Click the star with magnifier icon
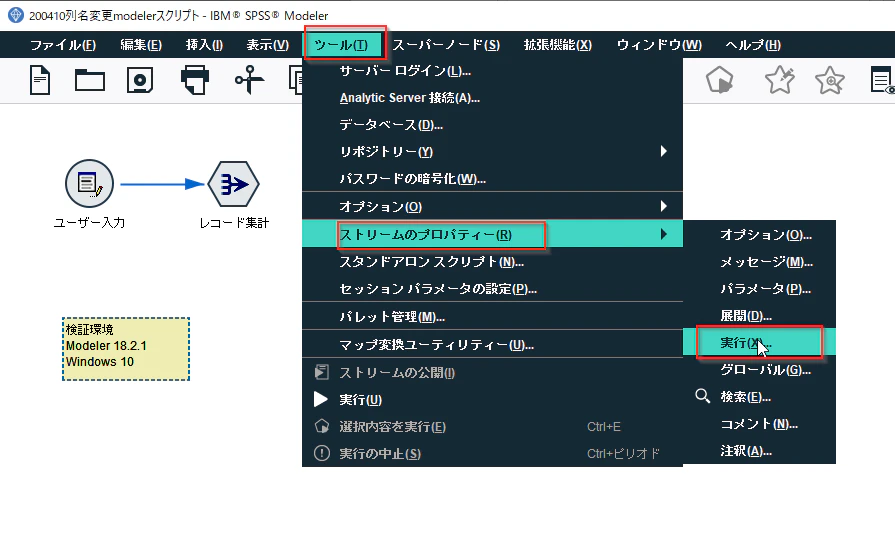Image resolution: width=895 pixels, height=542 pixels. tap(830, 80)
